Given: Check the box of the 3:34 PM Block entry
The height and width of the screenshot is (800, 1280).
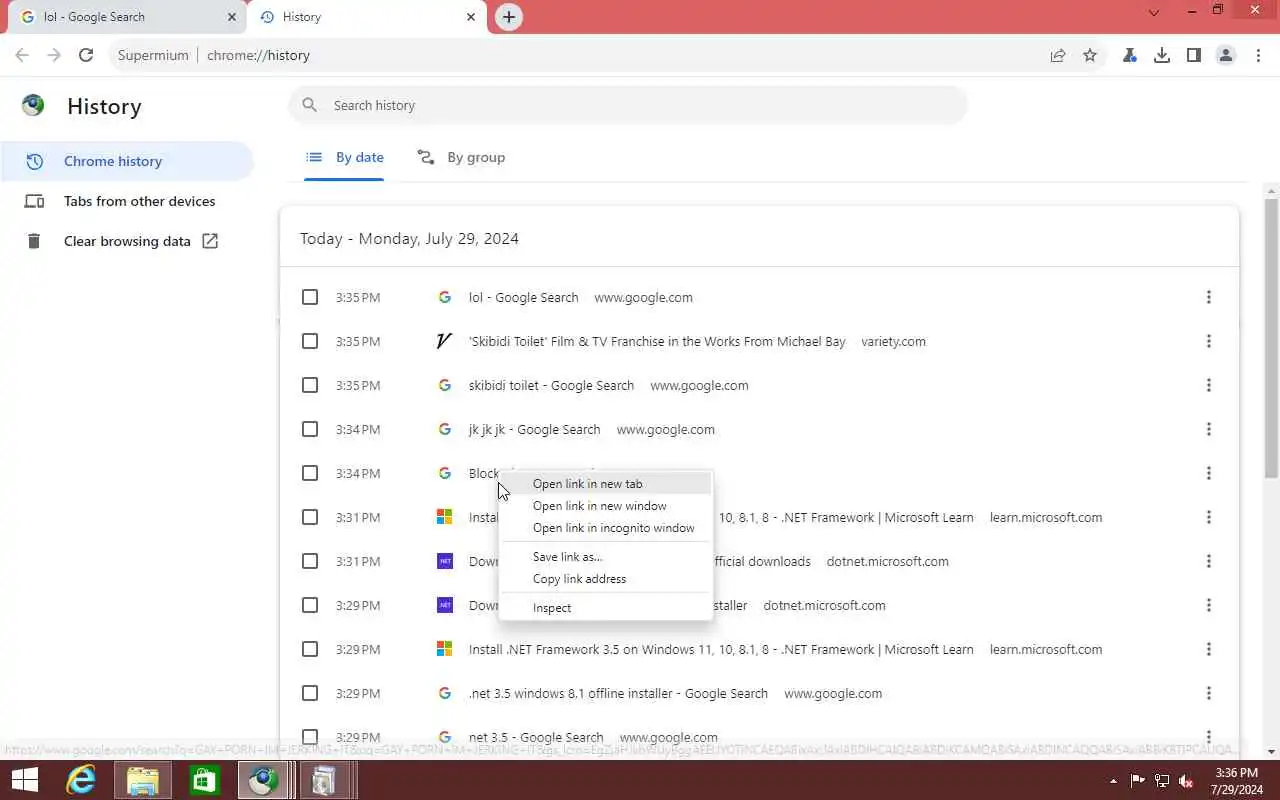Looking at the screenshot, I should pyautogui.click(x=310, y=473).
